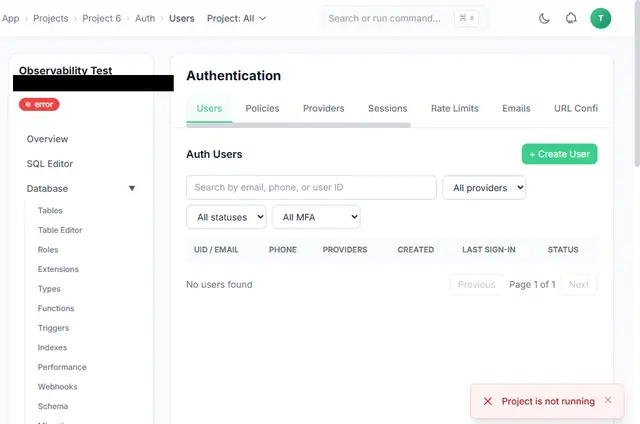This screenshot has width=640, height=424.
Task: Click Database in the sidebar
Action: 47,189
